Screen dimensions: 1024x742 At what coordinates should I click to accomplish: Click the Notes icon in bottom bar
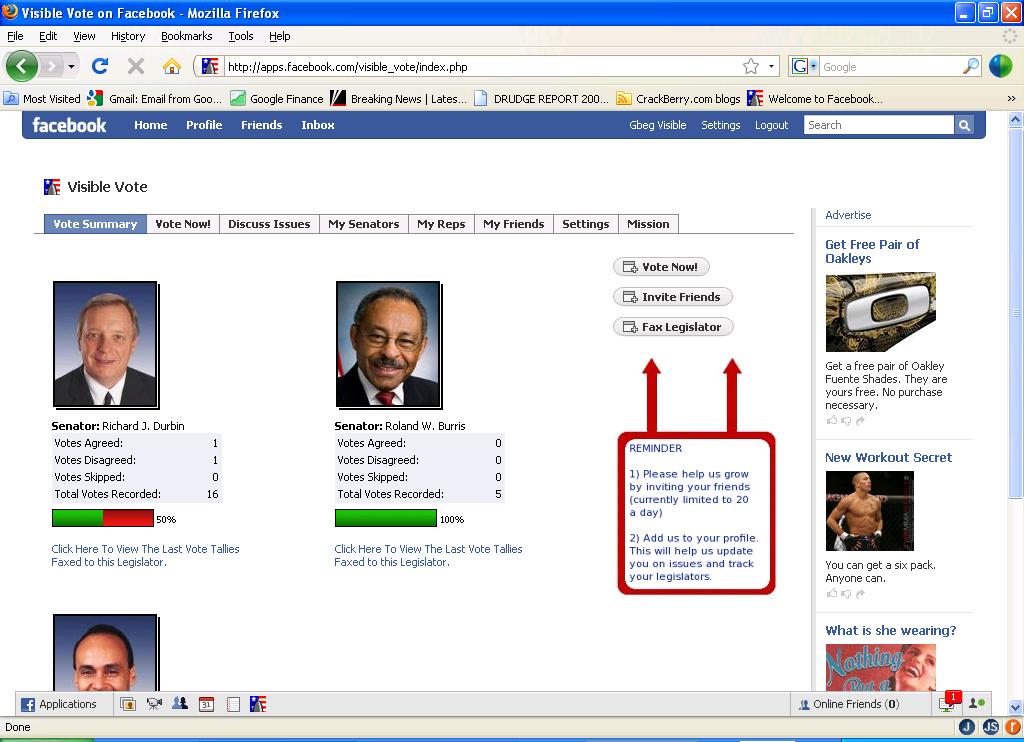coord(232,704)
